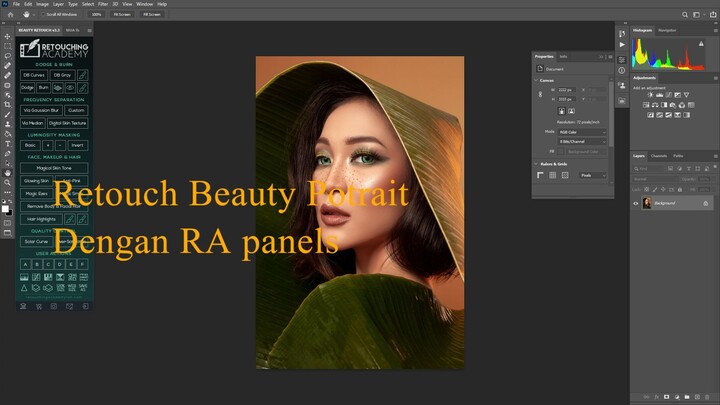
Task: Click the Layers search Kind field
Action: point(649,169)
